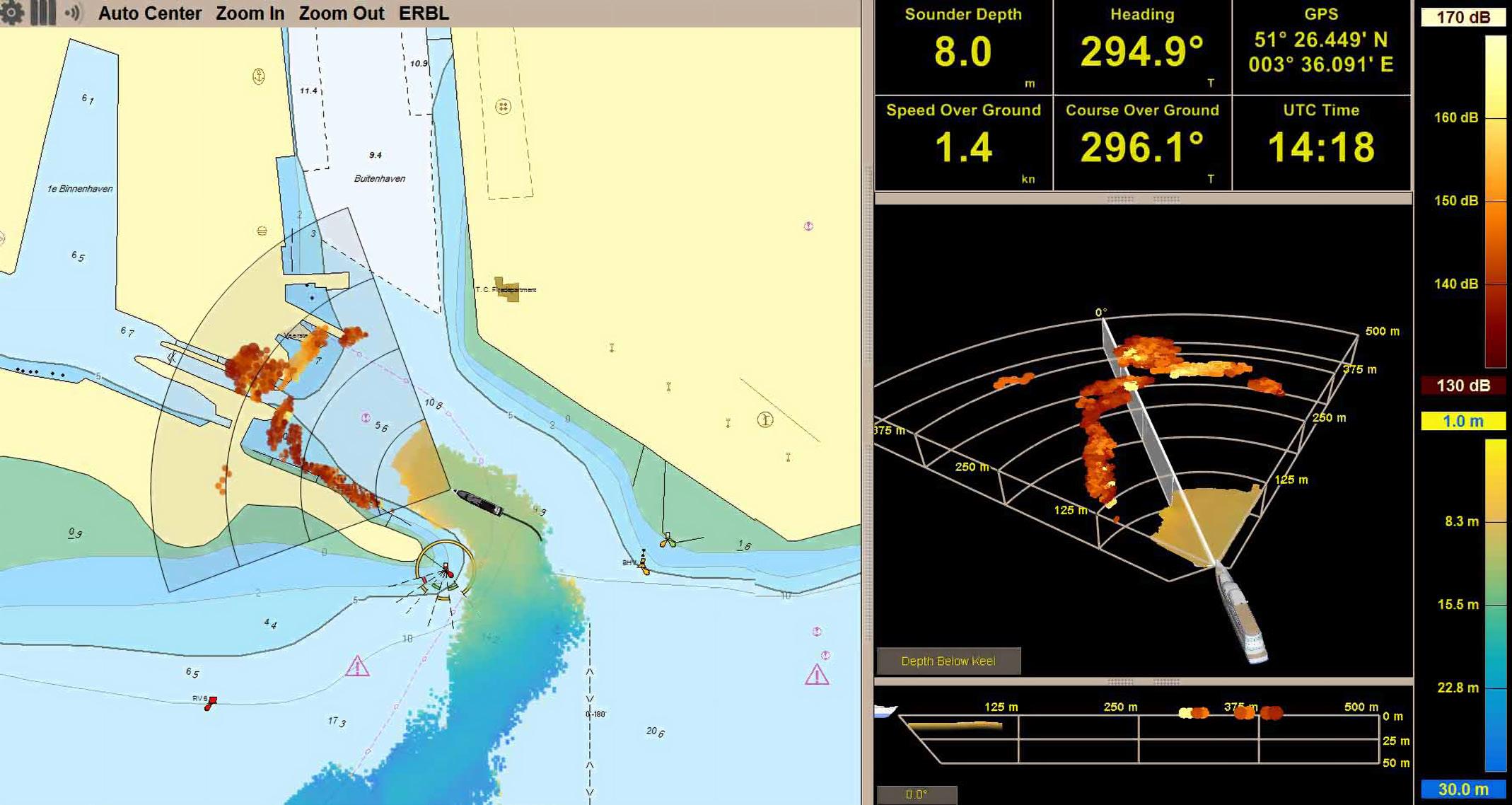Click the 1.0 m minimum depth box
This screenshot has width=1512, height=805.
click(x=1462, y=422)
